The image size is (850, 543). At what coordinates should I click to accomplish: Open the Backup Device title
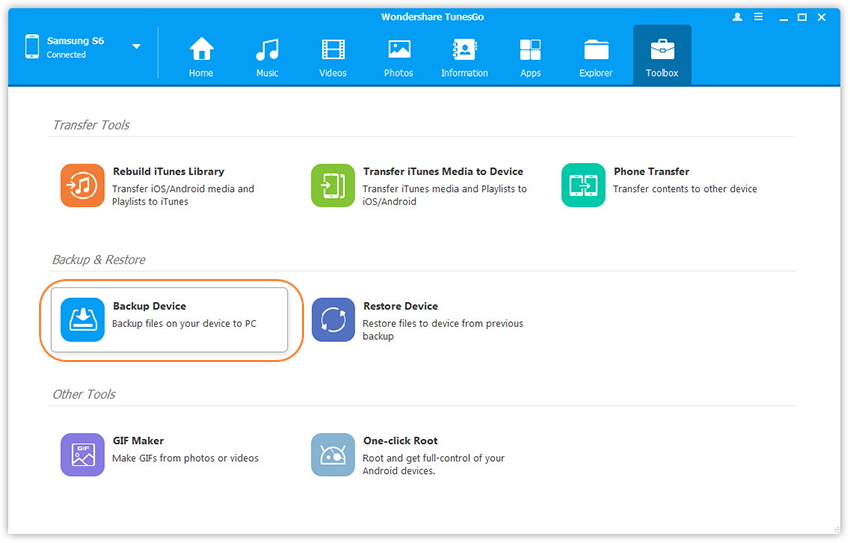[150, 306]
